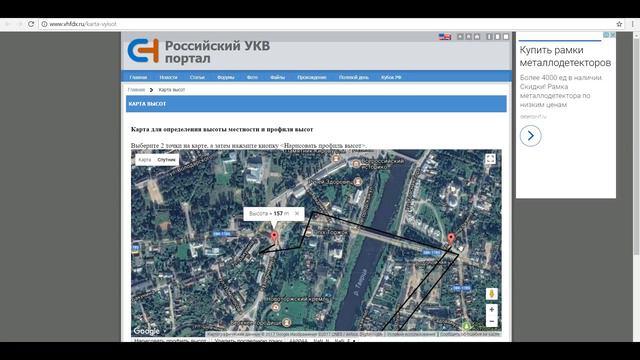
Task: Click the AdChoices info icon on ad
Action: 607,36
